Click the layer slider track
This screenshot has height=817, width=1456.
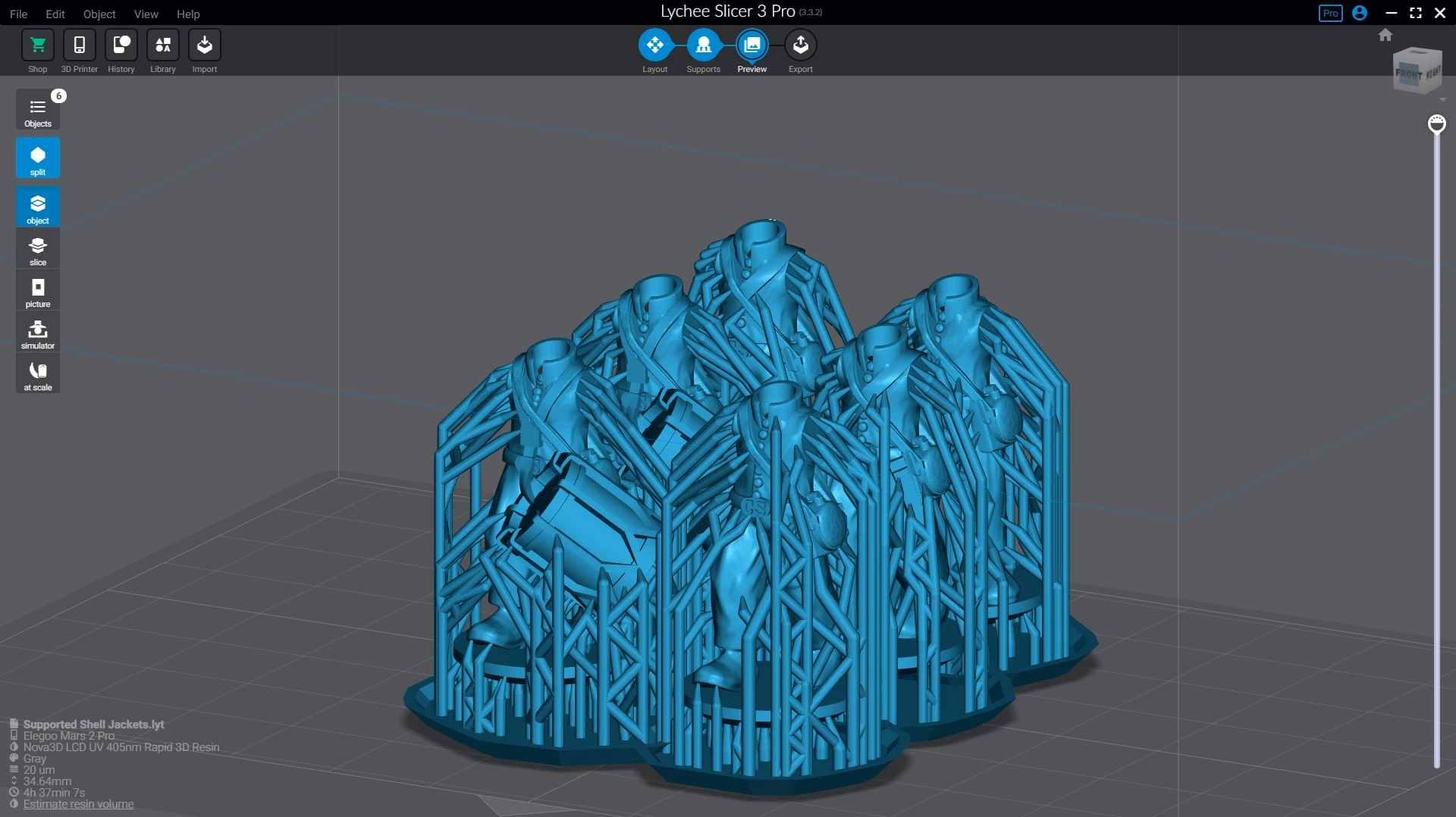click(1436, 450)
